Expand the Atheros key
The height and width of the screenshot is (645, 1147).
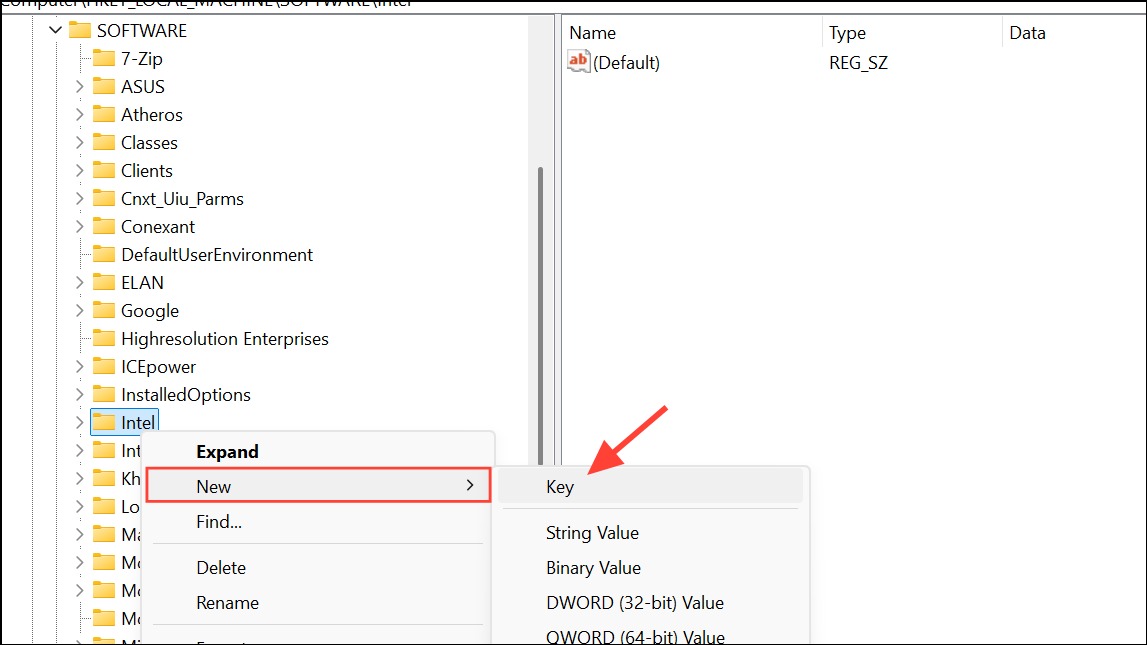click(x=80, y=115)
